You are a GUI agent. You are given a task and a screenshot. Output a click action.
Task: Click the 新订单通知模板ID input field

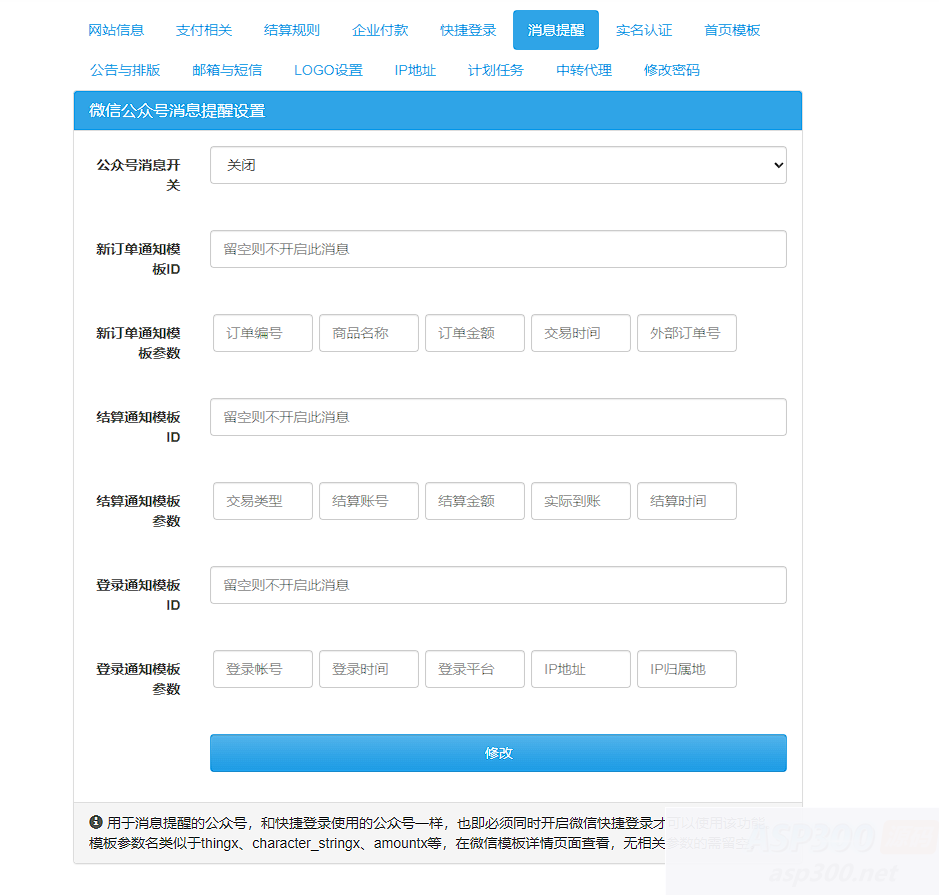[497, 249]
